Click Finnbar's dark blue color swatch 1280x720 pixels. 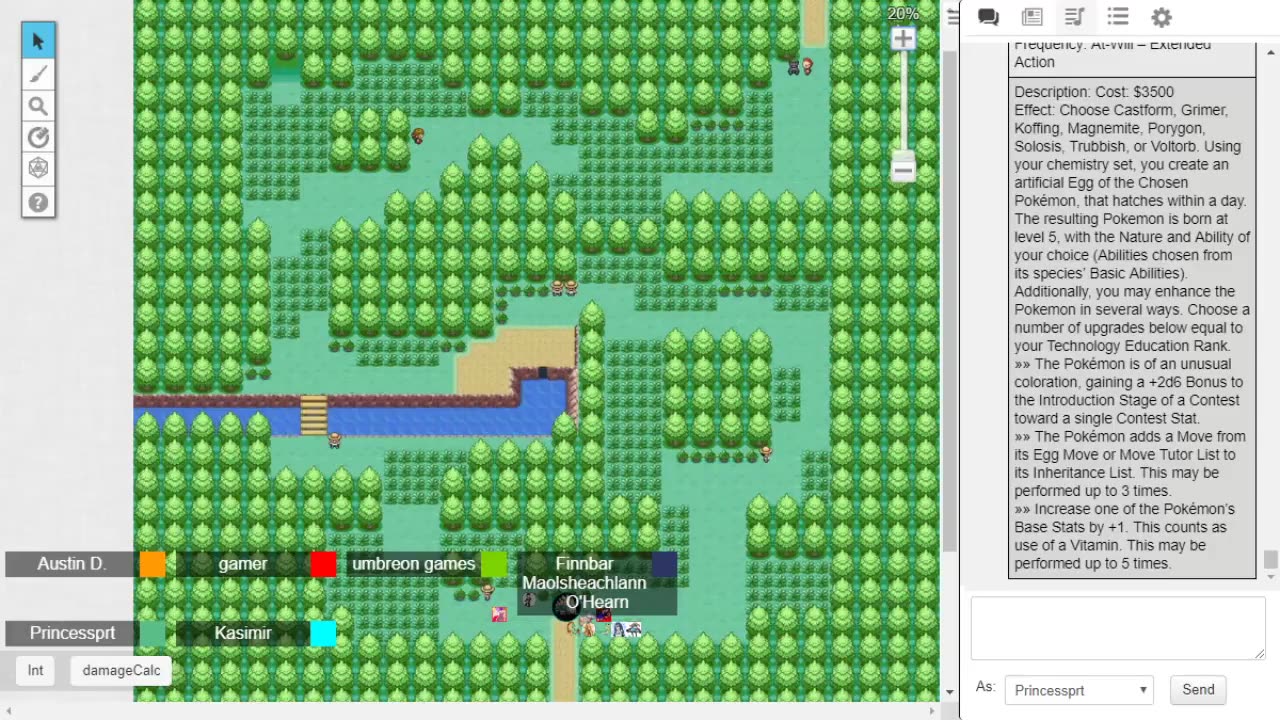(664, 564)
